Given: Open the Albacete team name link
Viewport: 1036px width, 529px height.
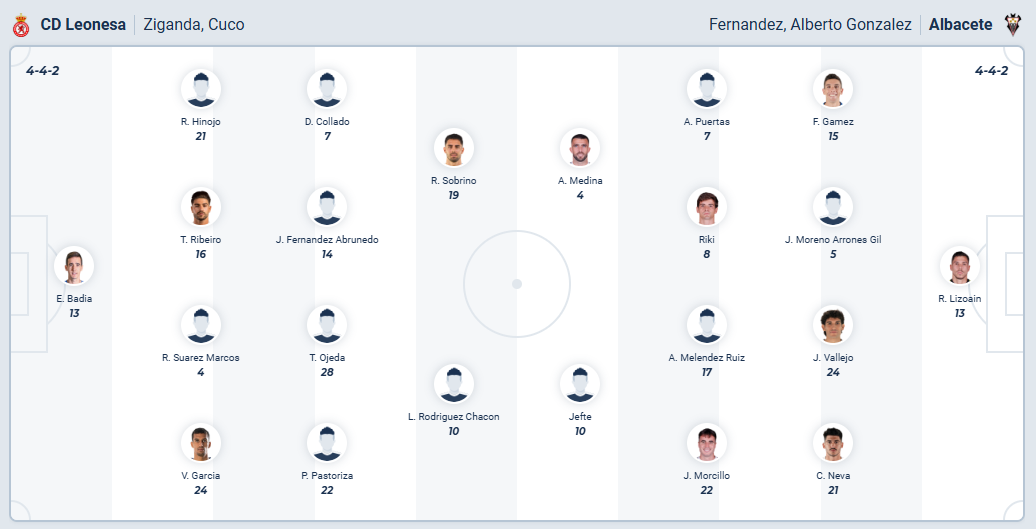Looking at the screenshot, I should [x=960, y=25].
